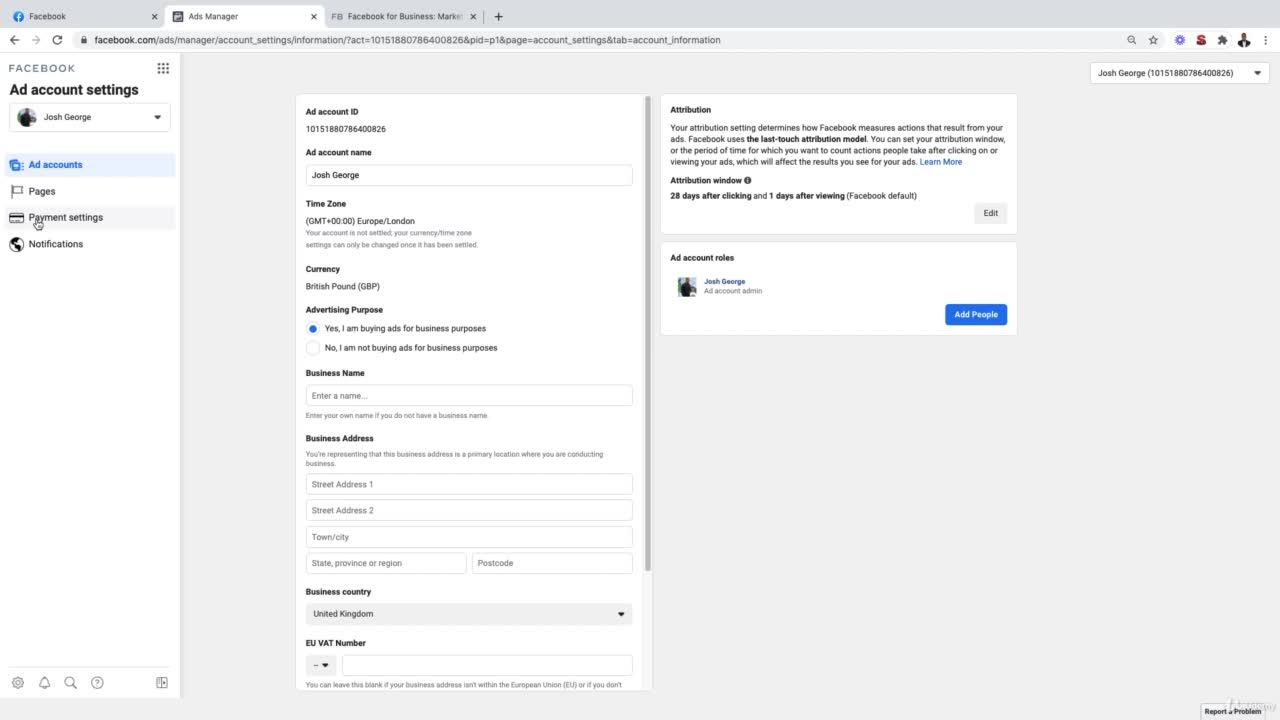Click the FACEBOOK logo text
The height and width of the screenshot is (720, 1280).
pyautogui.click(x=42, y=68)
